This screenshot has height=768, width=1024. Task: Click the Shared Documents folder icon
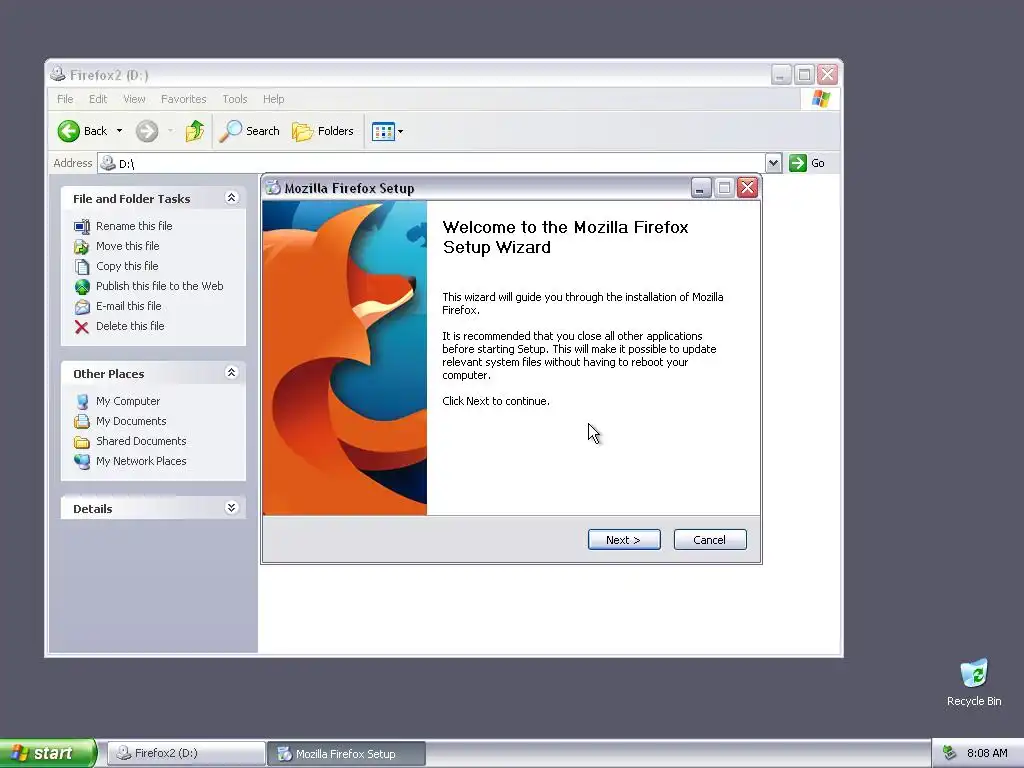point(82,442)
